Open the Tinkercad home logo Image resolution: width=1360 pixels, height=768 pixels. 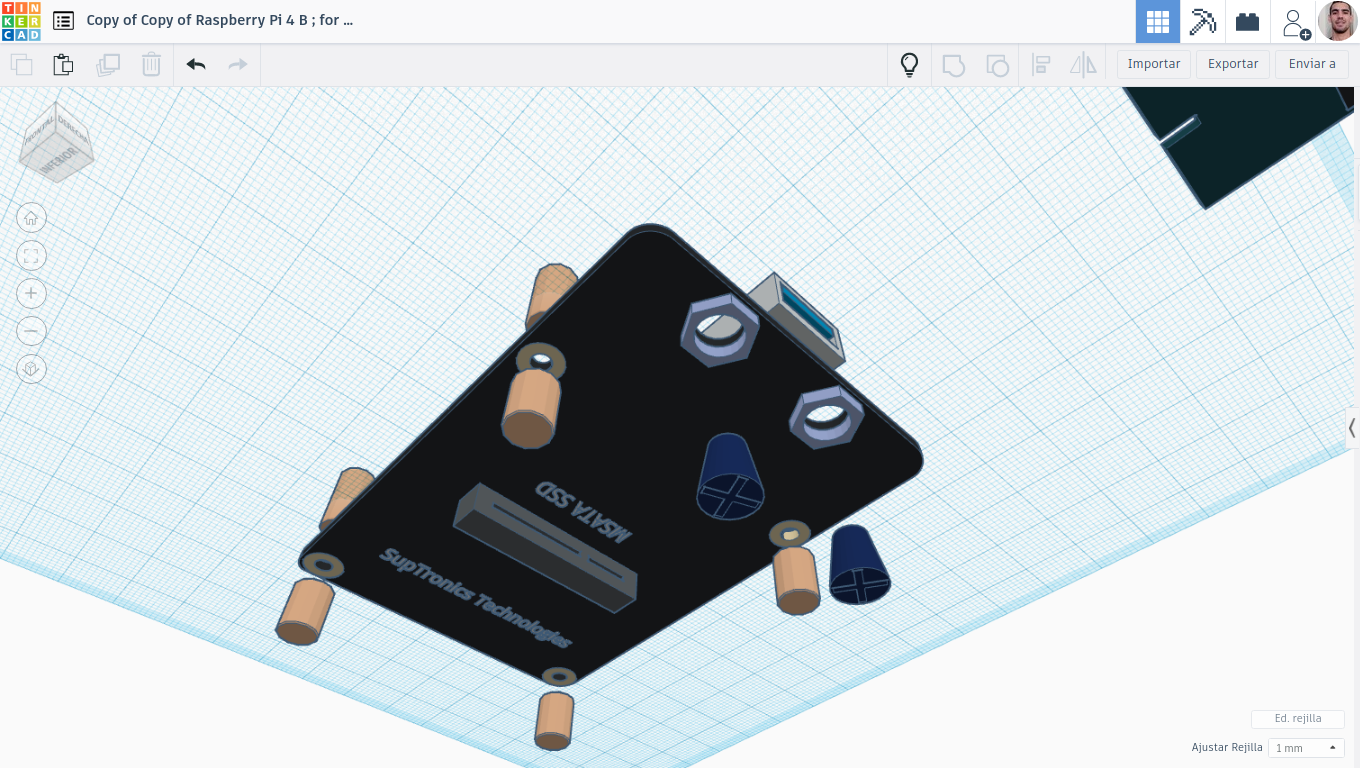(x=21, y=21)
